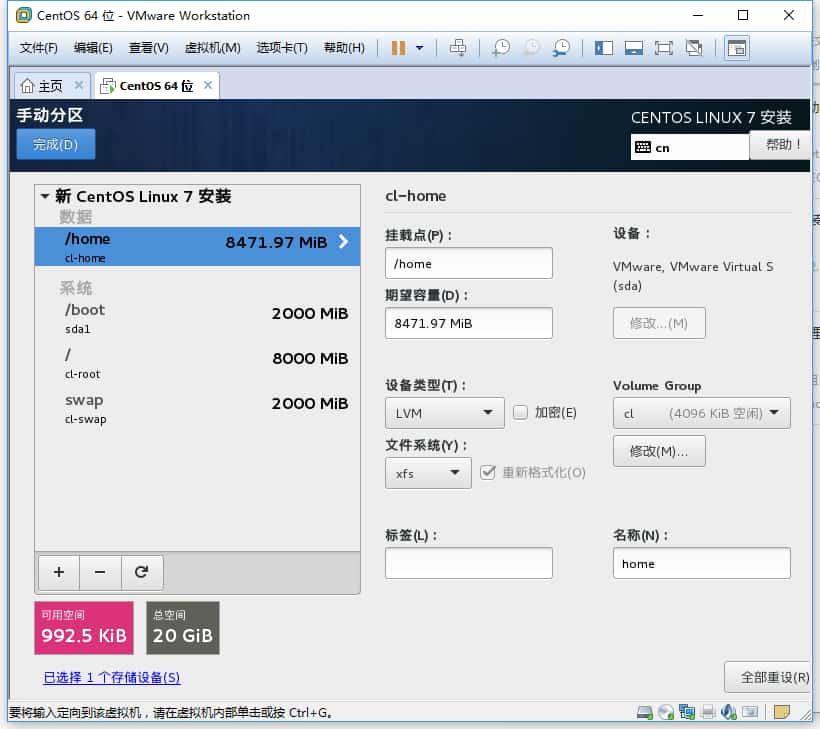The width and height of the screenshot is (820, 729).
Task: Click the add mount point plus button
Action: coord(59,572)
